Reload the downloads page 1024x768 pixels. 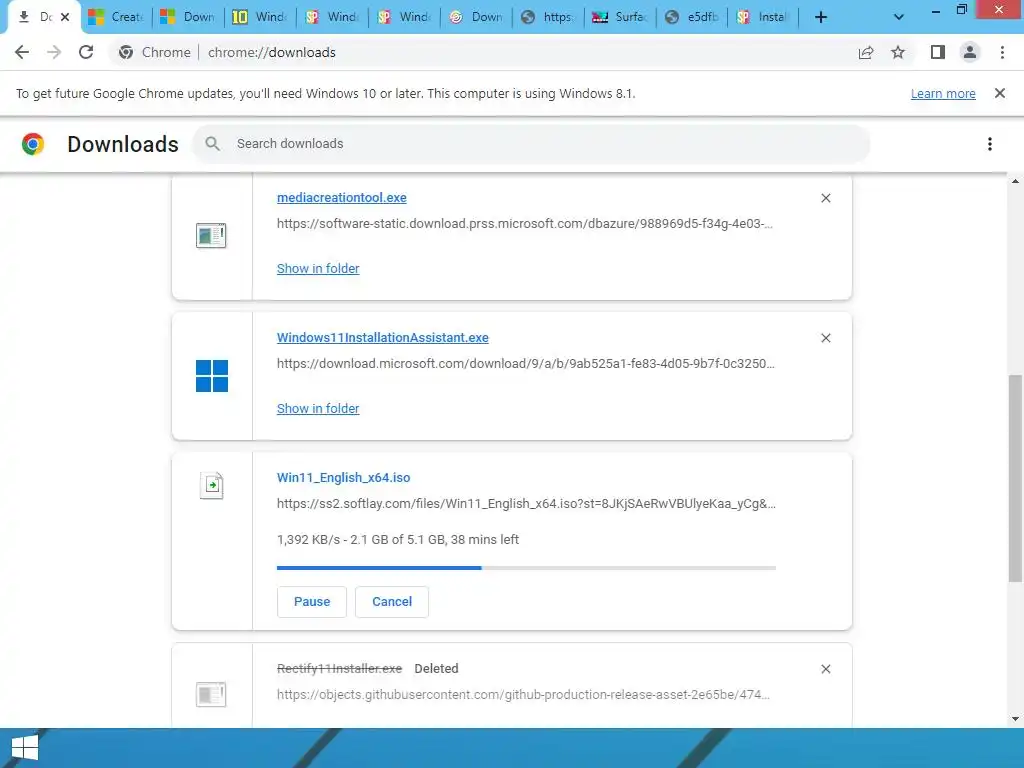click(x=86, y=52)
